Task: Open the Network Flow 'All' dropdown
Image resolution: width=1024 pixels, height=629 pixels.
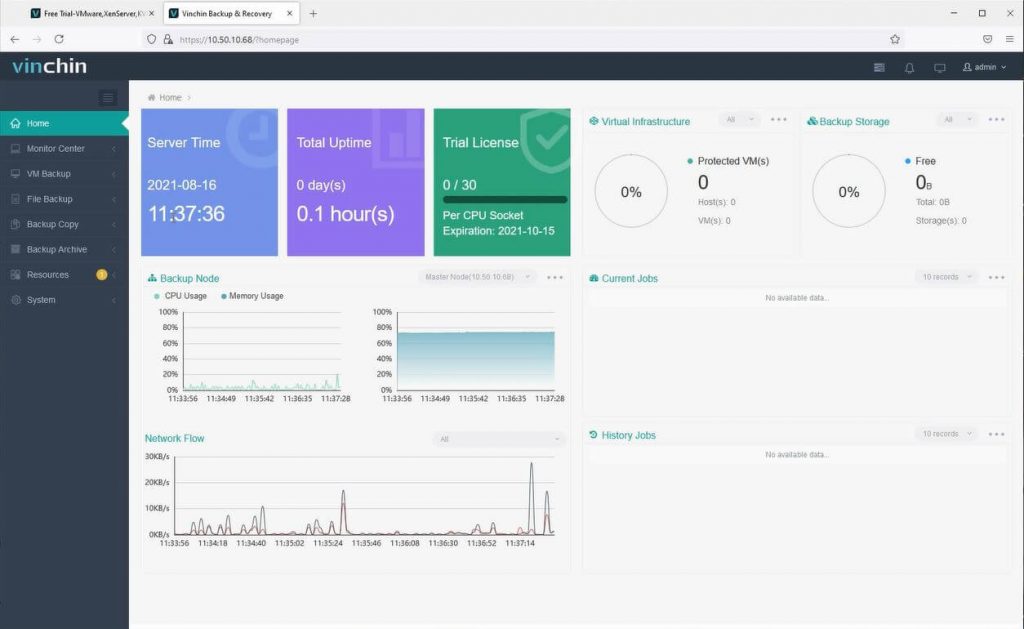Action: [498, 439]
